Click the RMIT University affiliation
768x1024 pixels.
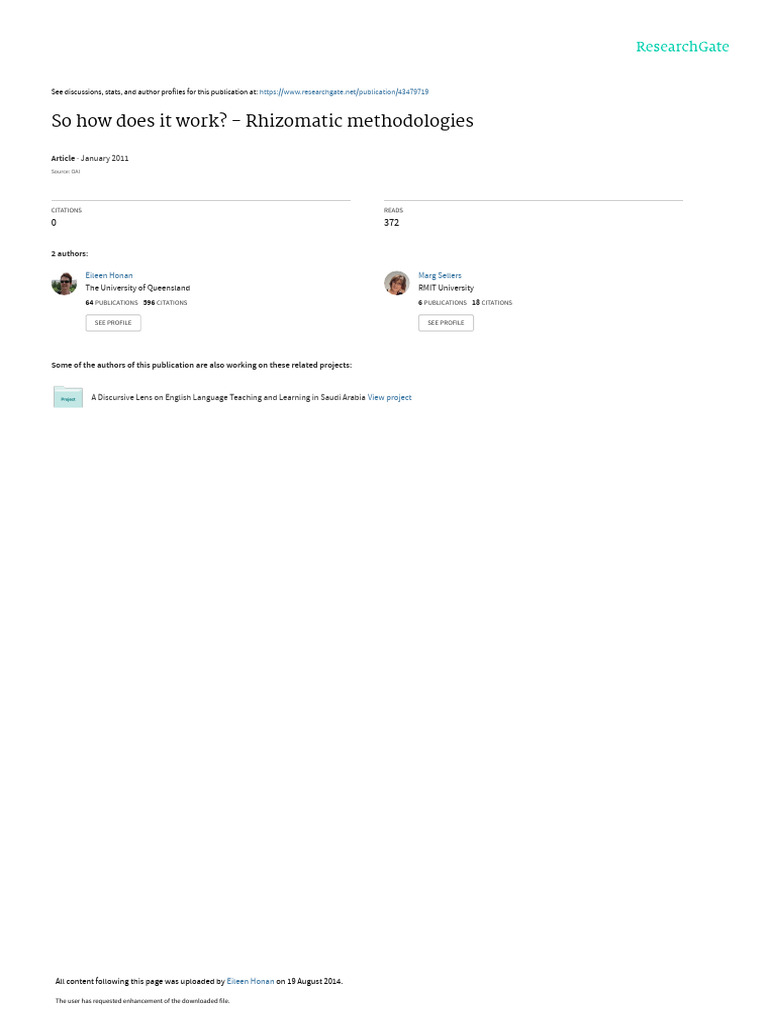pos(446,288)
